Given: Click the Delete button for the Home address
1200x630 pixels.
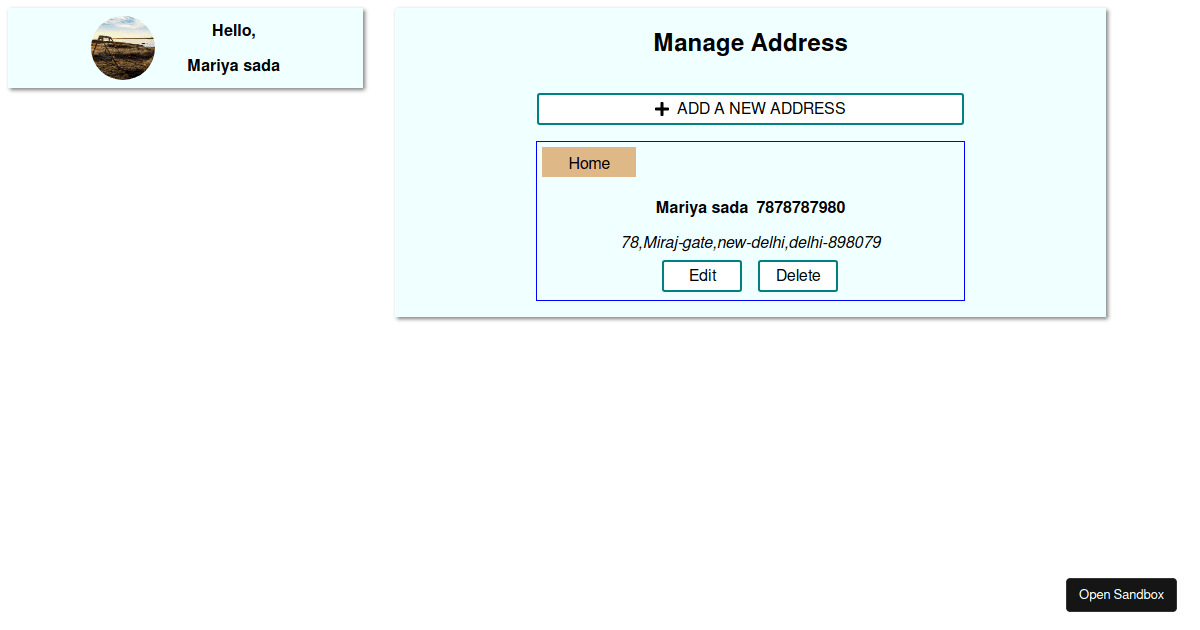Looking at the screenshot, I should click(797, 275).
